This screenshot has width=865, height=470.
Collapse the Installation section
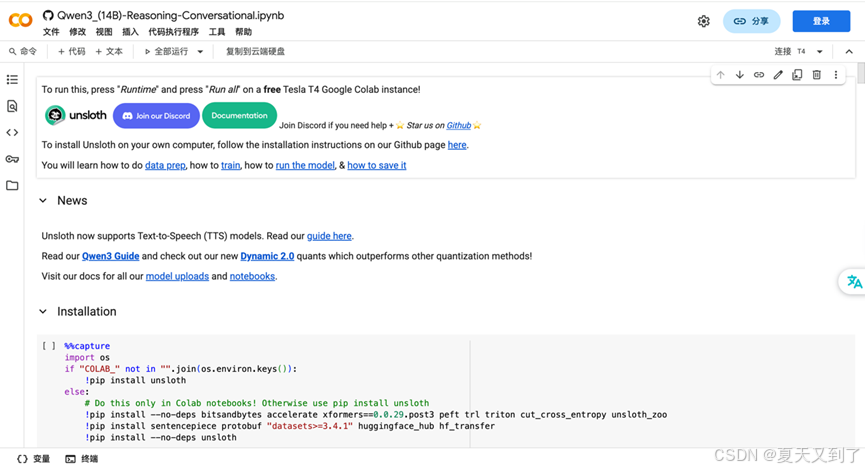point(43,311)
